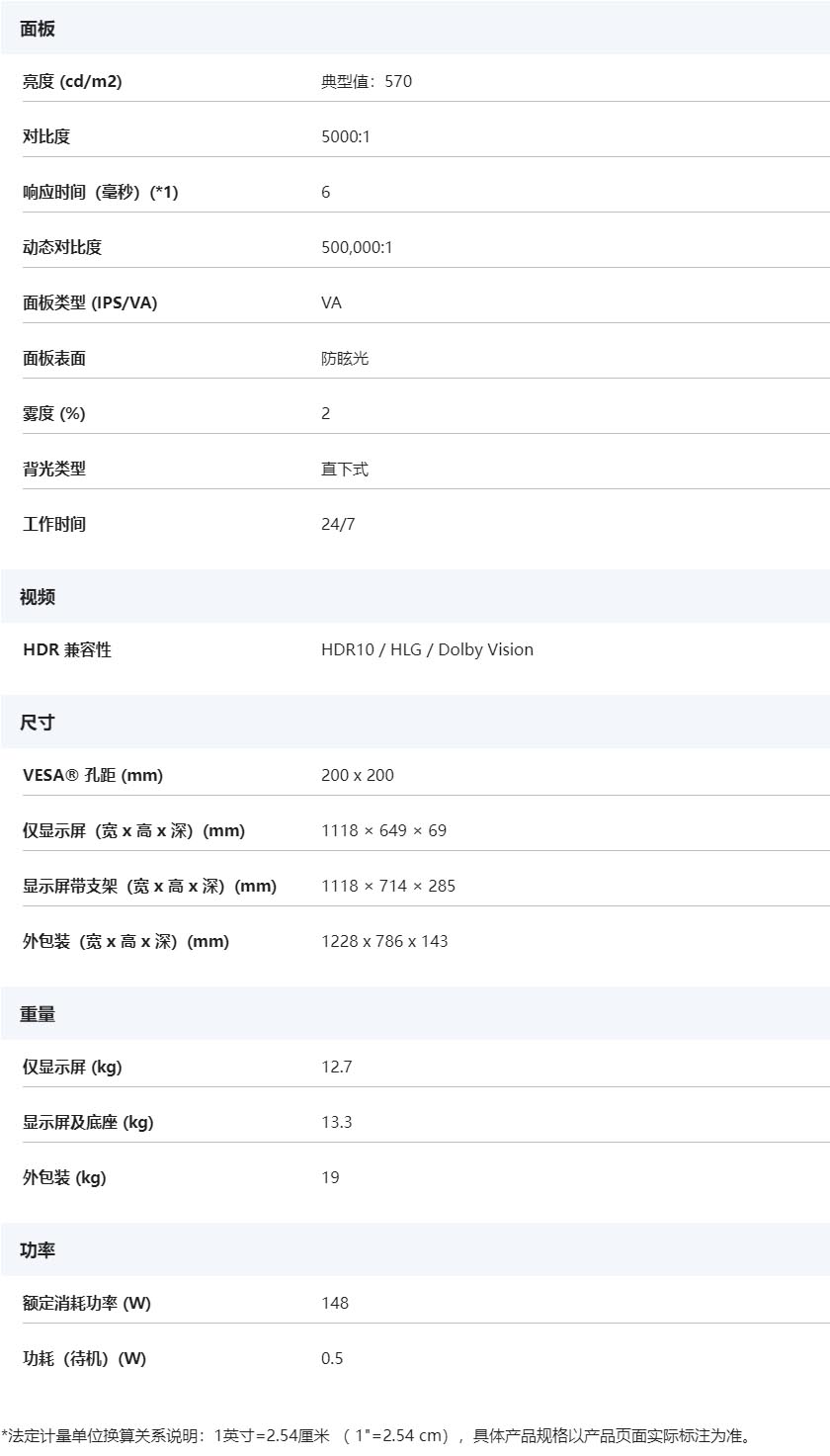This screenshot has width=830, height=1456.
Task: Click the HDR10 / HLG / Dolby Vision text
Action: (x=427, y=650)
